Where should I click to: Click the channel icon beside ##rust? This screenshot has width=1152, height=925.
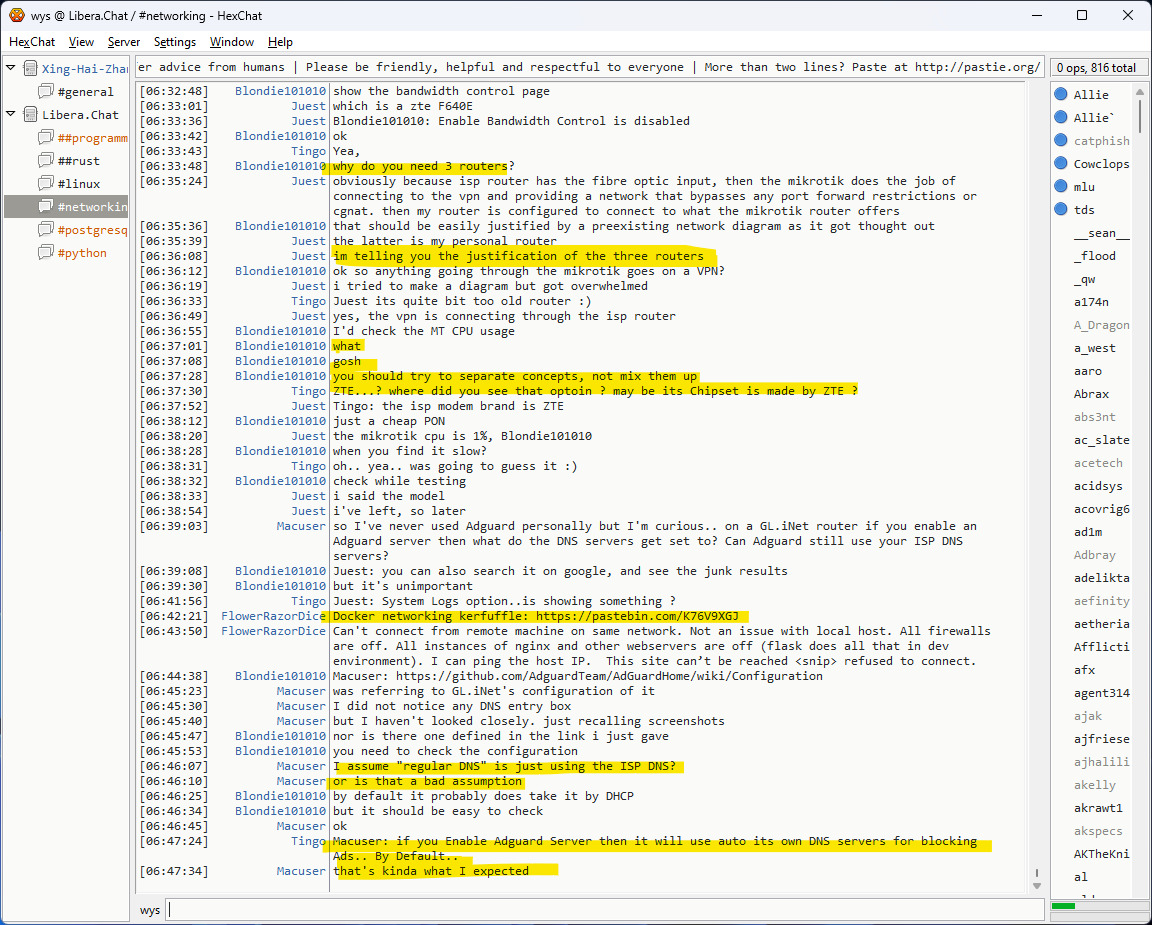(x=45, y=161)
